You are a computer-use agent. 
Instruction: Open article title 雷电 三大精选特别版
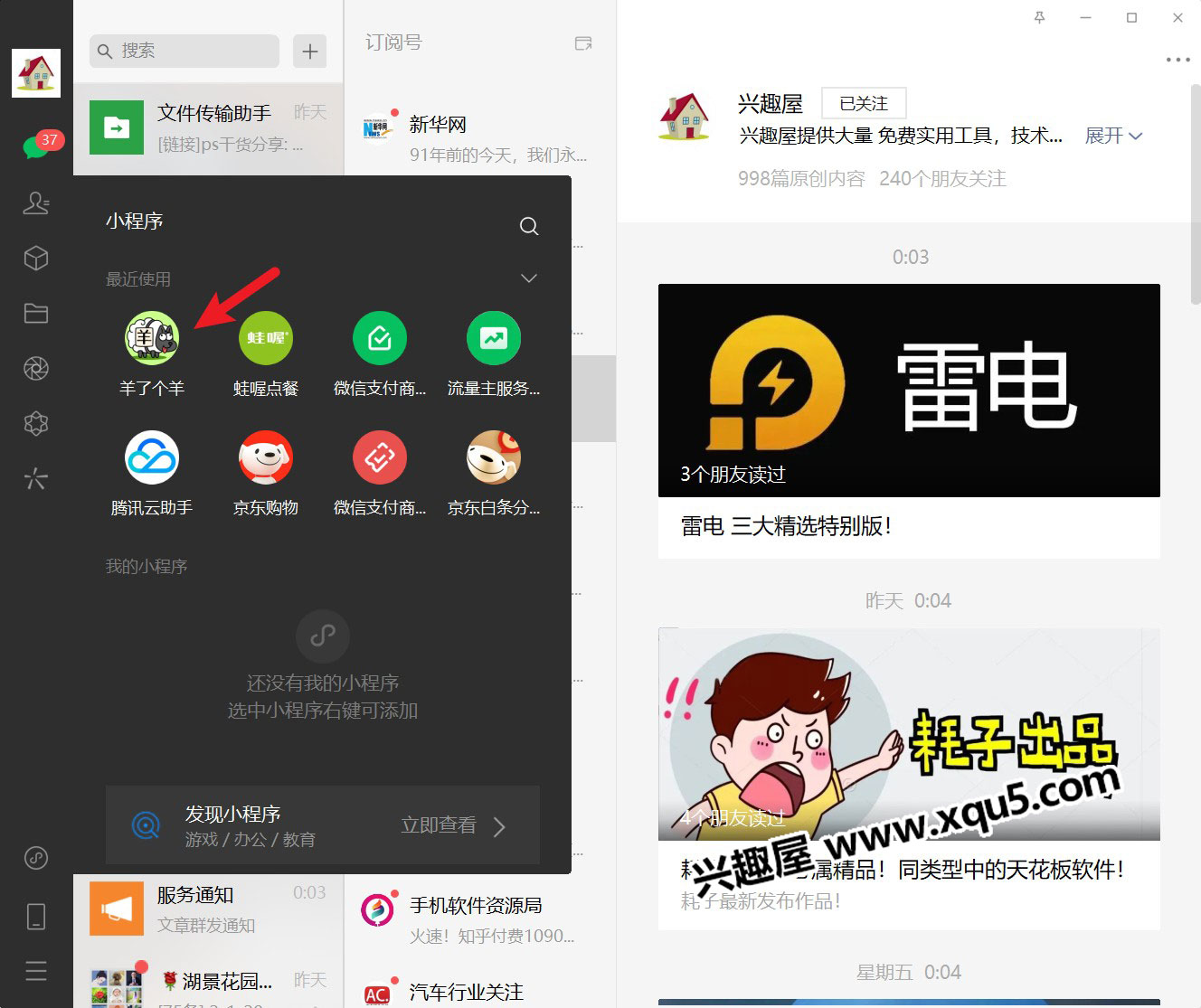click(786, 526)
